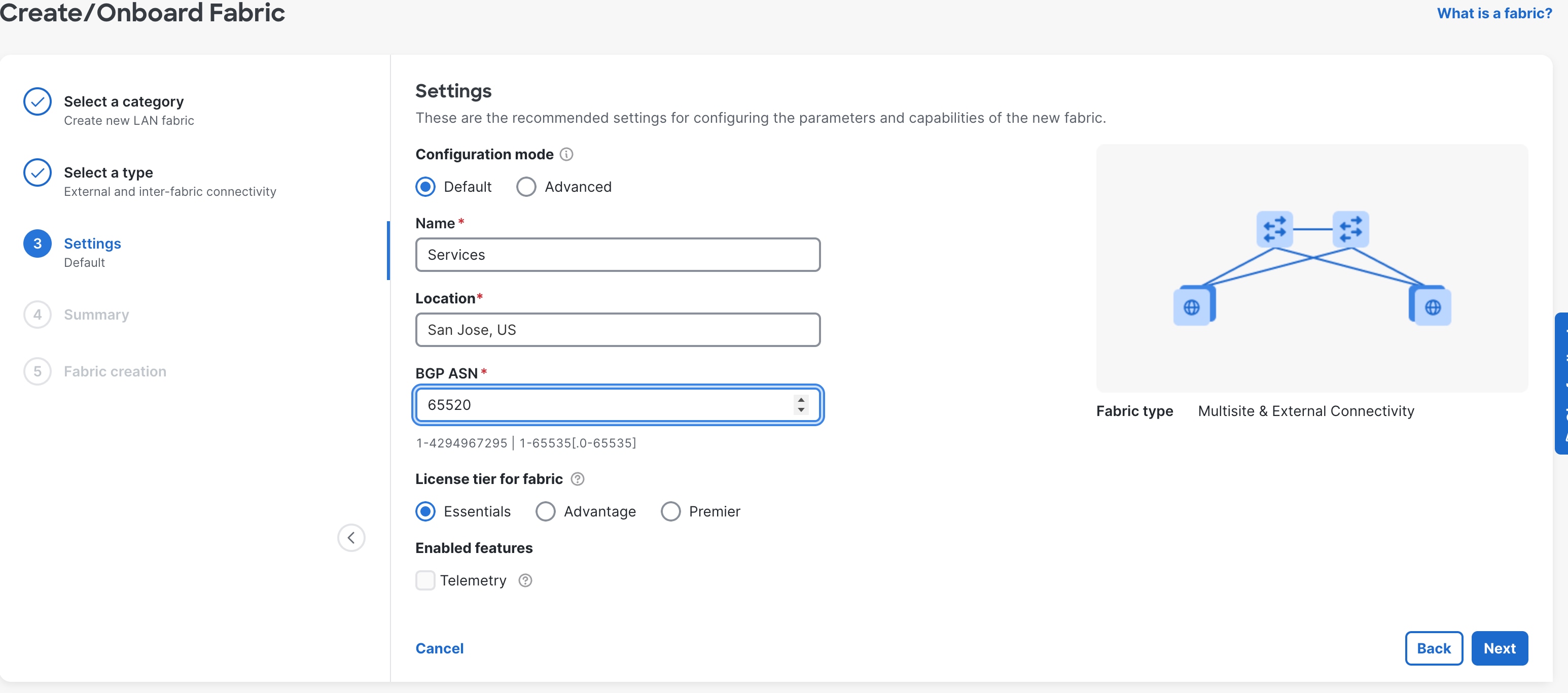
Task: Click the step 3 Settings circle icon
Action: point(37,244)
